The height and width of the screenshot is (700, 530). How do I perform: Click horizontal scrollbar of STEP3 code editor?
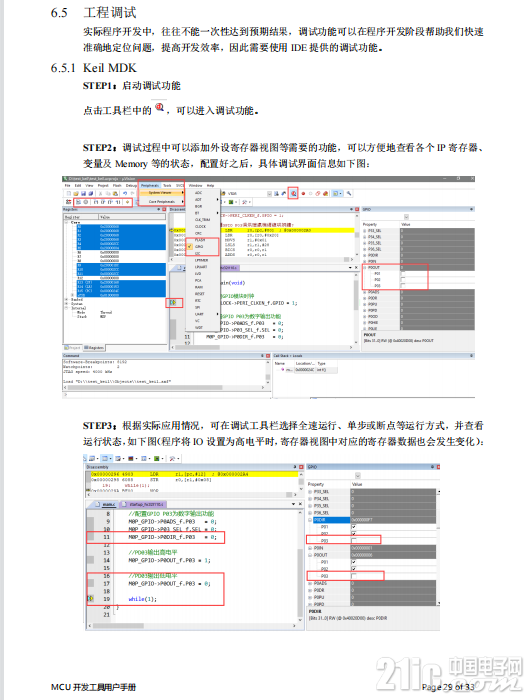point(191,626)
